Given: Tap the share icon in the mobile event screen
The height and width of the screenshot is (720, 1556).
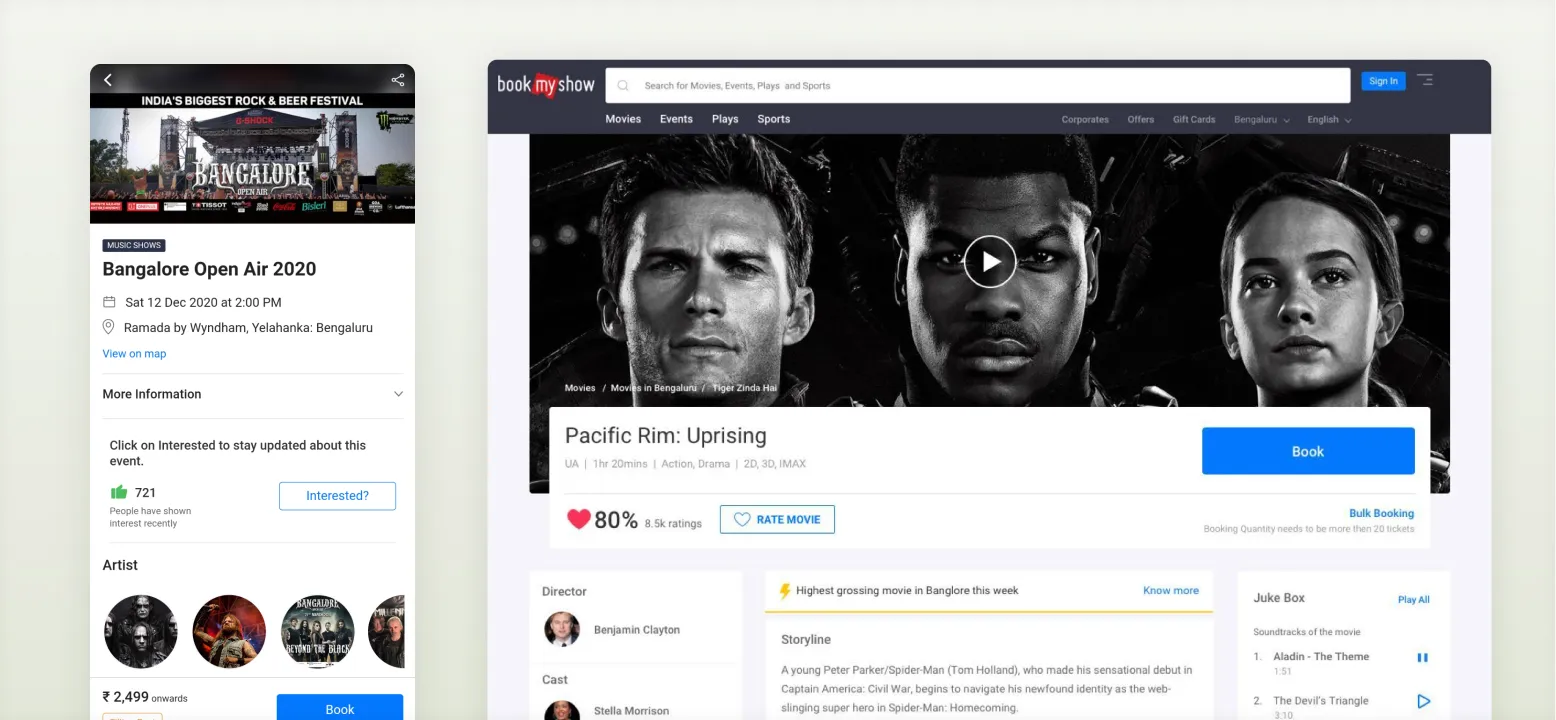Looking at the screenshot, I should coord(397,80).
